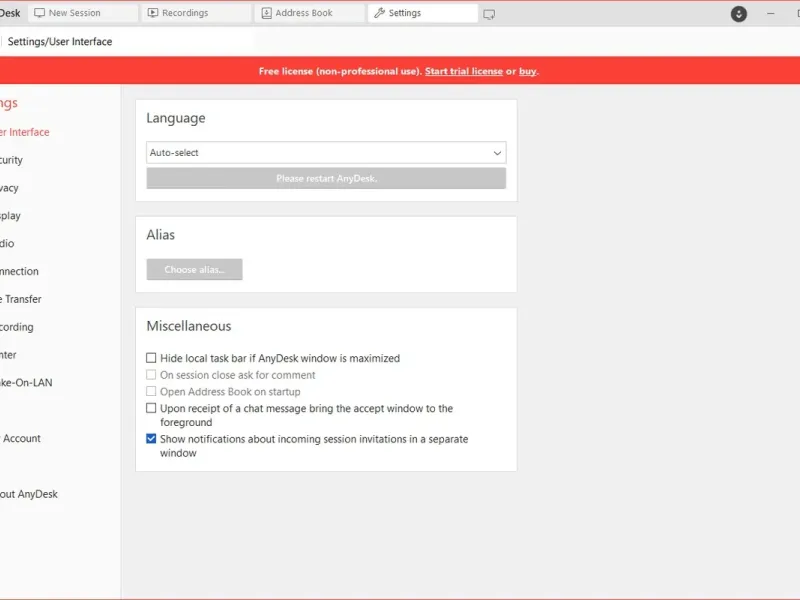Open Recording settings in sidebar
800x600 pixels.
(x=17, y=327)
